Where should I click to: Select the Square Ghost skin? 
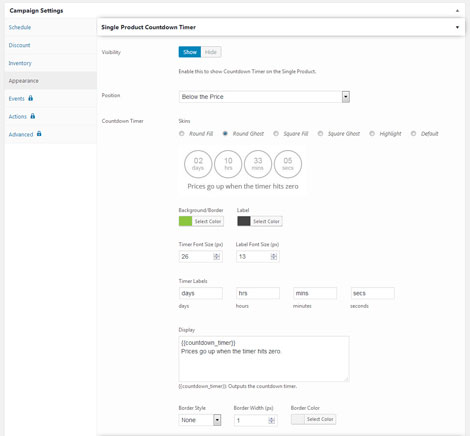tap(320, 133)
